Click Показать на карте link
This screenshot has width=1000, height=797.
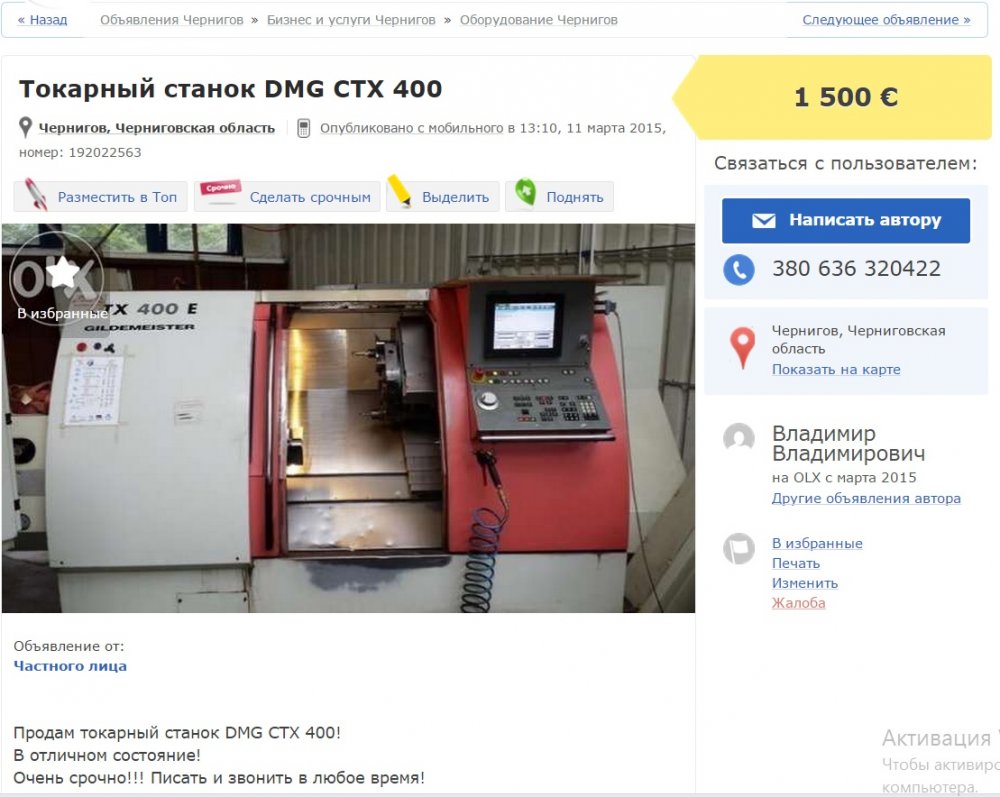(x=836, y=369)
